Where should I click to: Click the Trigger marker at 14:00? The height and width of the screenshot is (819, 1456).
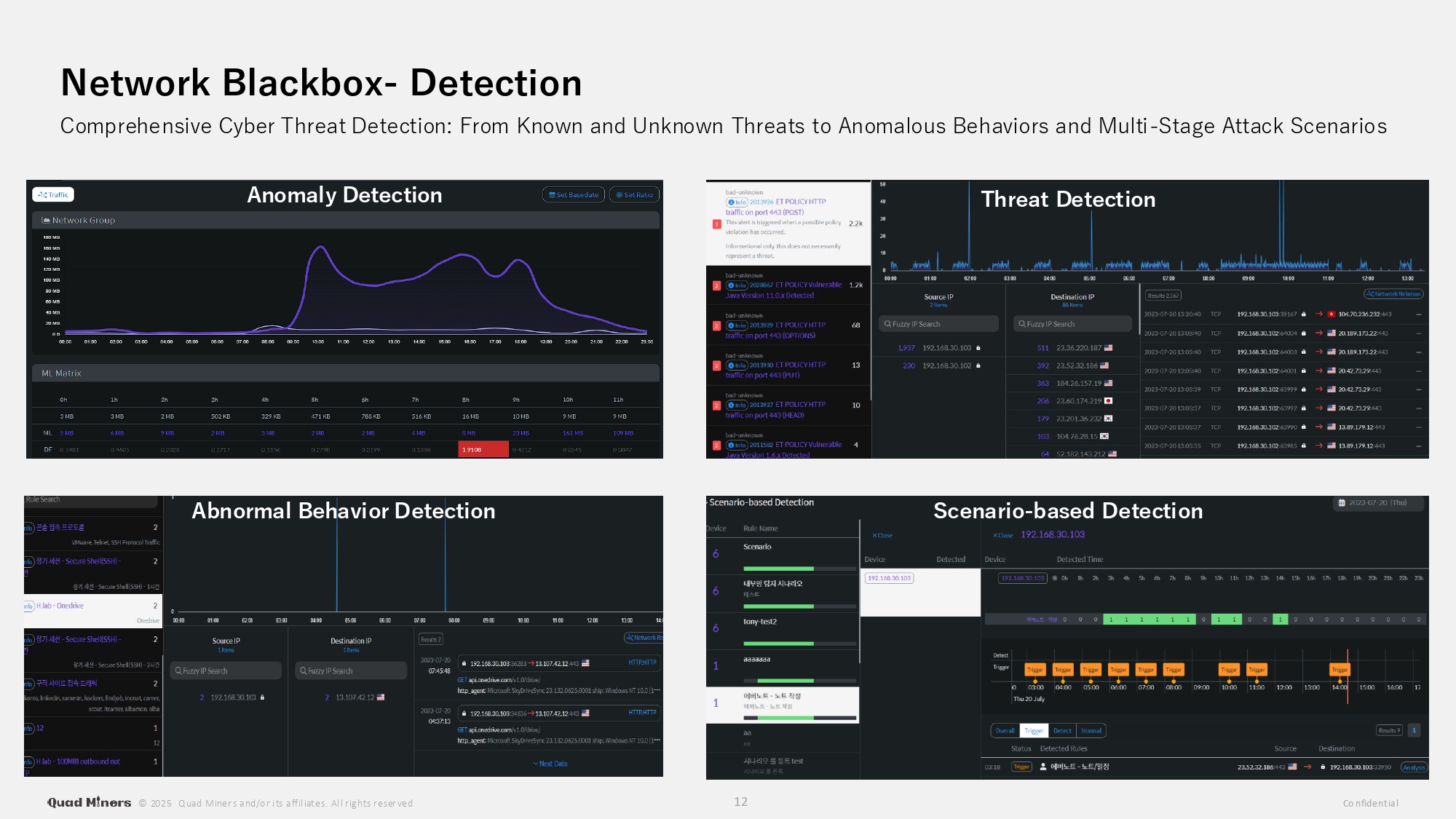(x=1339, y=670)
